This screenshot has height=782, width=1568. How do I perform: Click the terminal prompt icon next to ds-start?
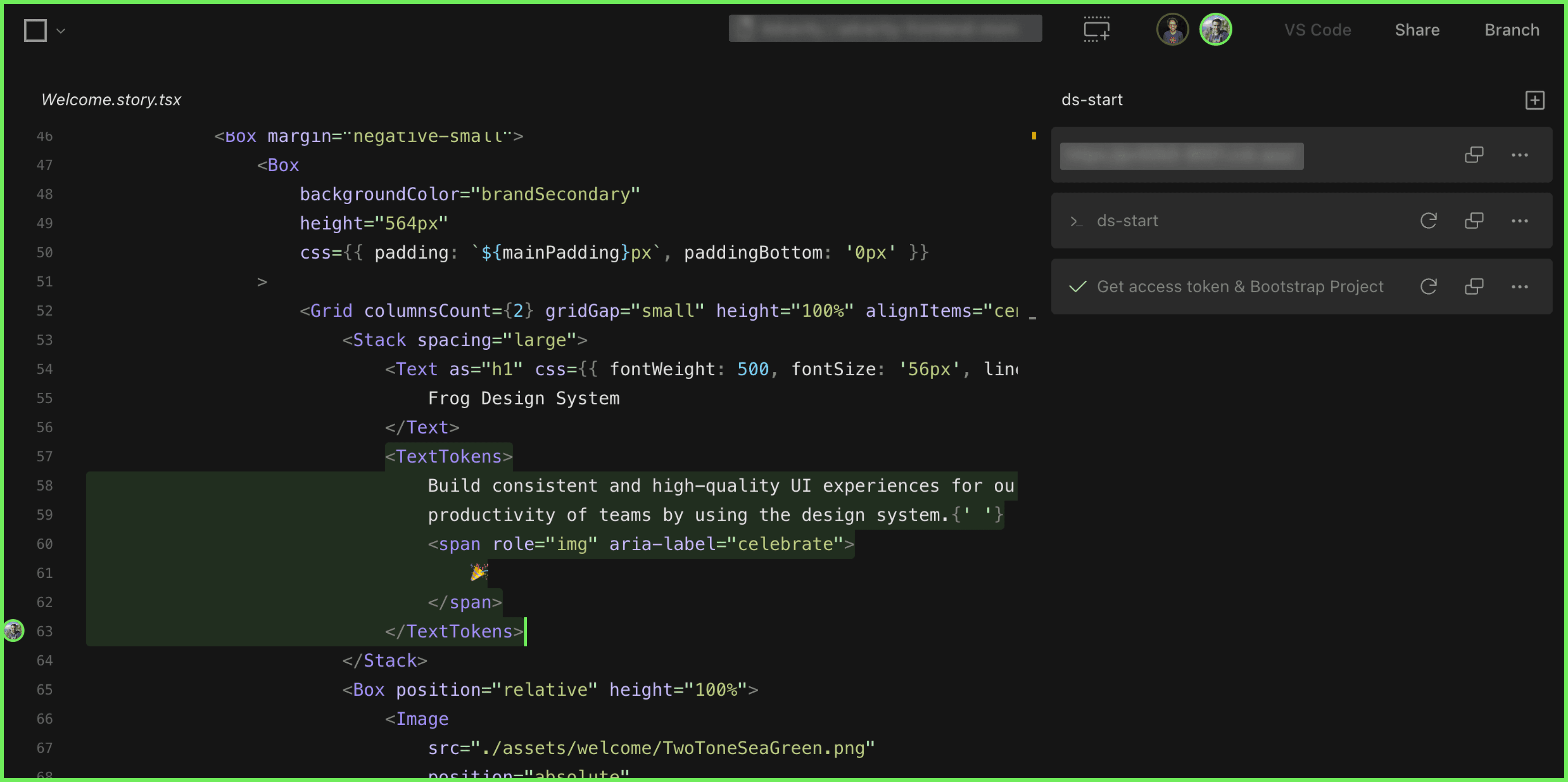click(x=1076, y=221)
